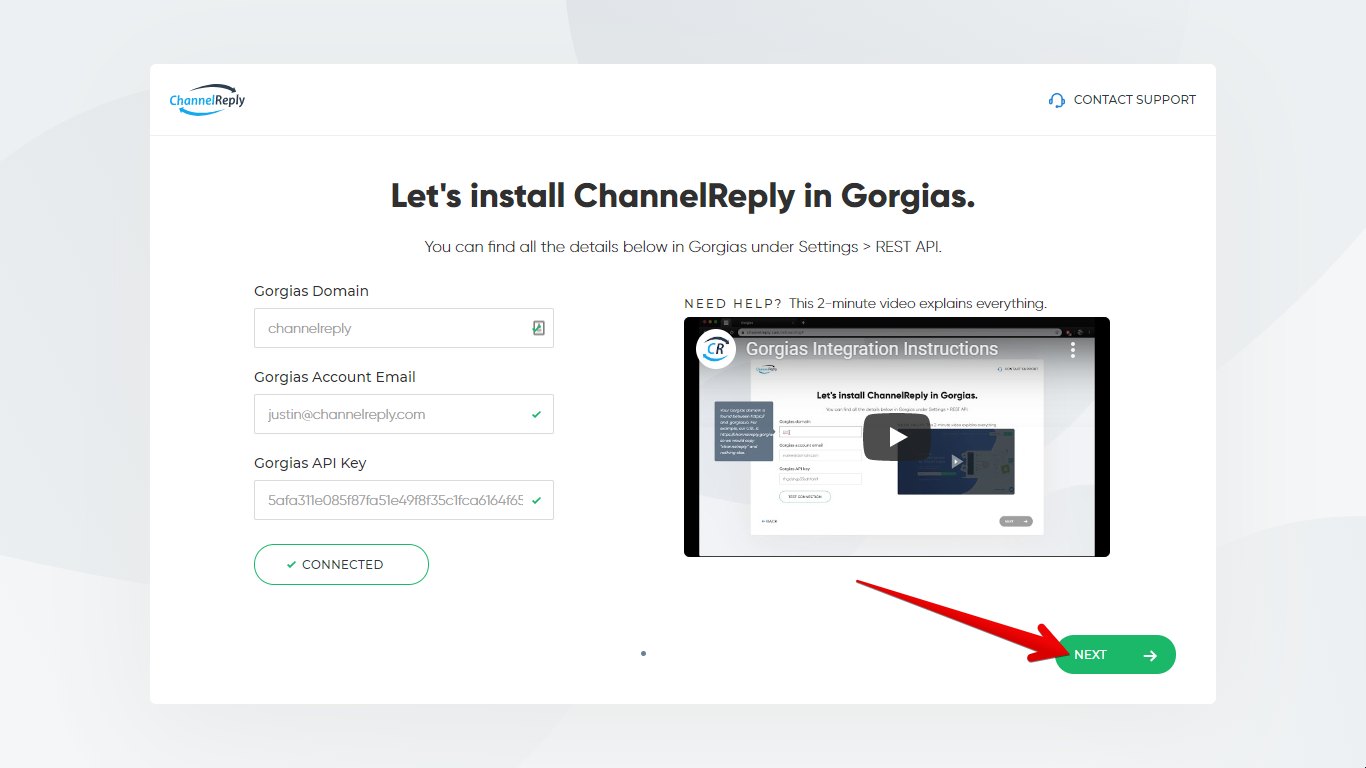1366x768 pixels.
Task: Focus the Gorgias API Key field
Action: (404, 500)
